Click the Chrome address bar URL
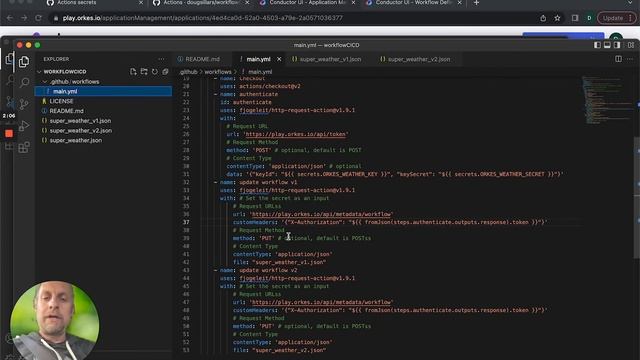640x360 pixels. pyautogui.click(x=202, y=18)
